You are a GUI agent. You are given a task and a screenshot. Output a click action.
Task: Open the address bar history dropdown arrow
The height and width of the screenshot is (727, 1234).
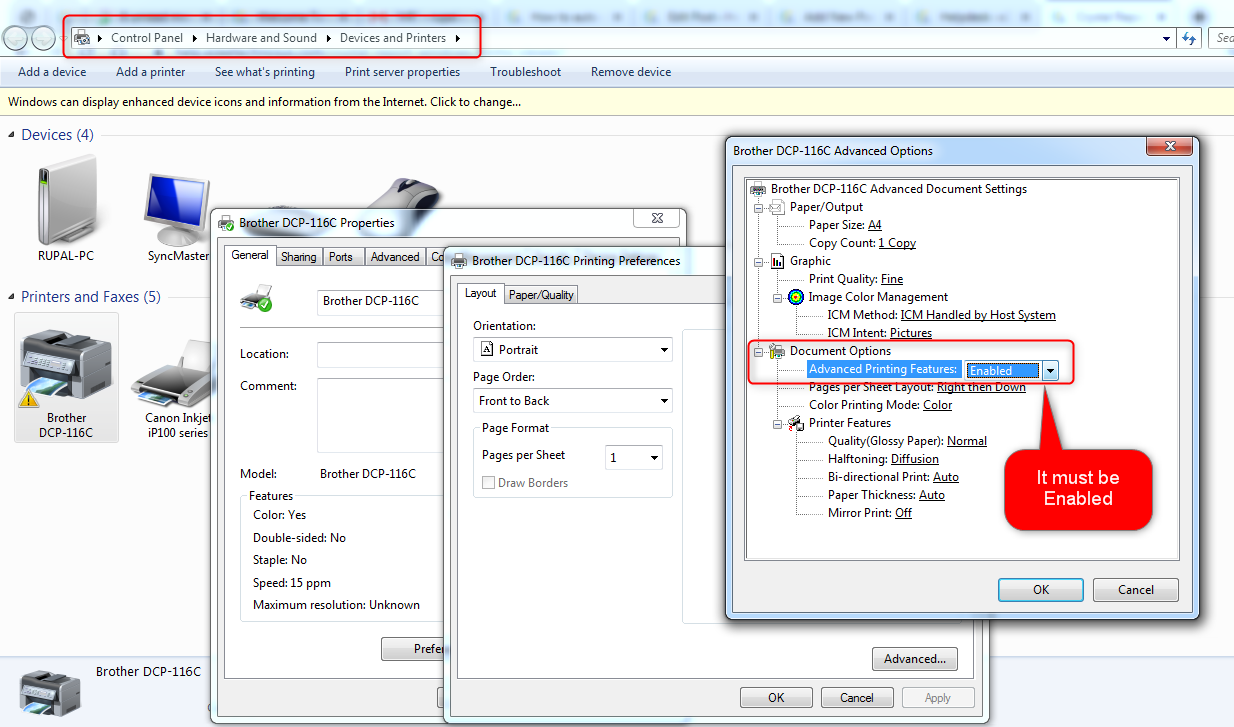coord(1167,39)
